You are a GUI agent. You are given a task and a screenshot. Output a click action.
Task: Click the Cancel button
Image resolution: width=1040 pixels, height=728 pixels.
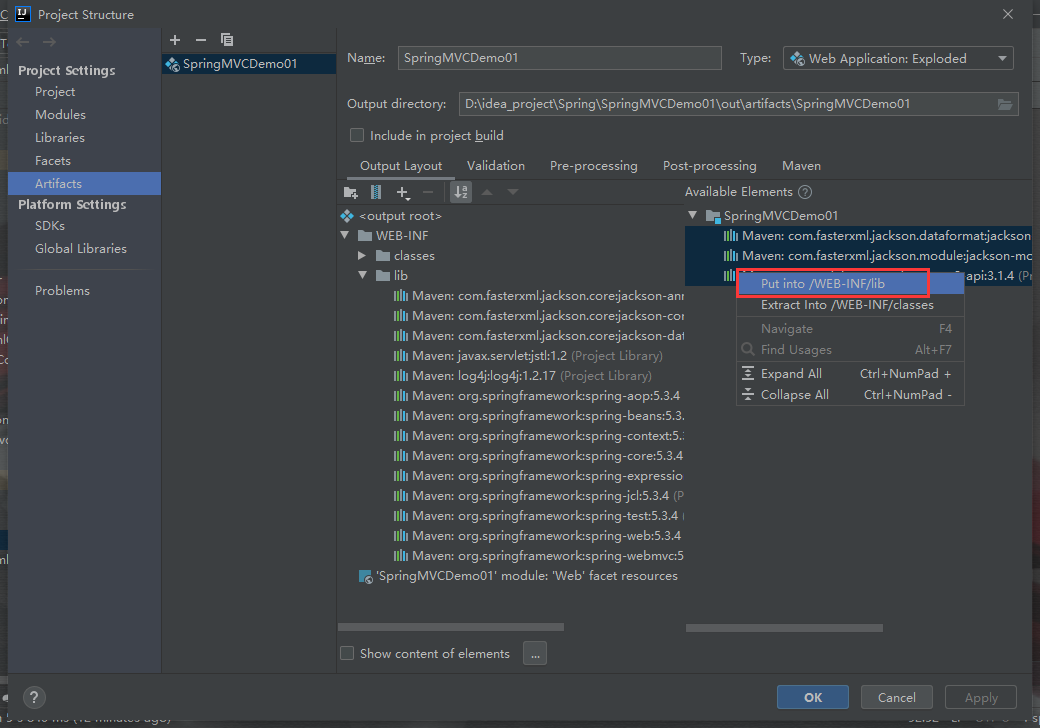[x=897, y=698]
